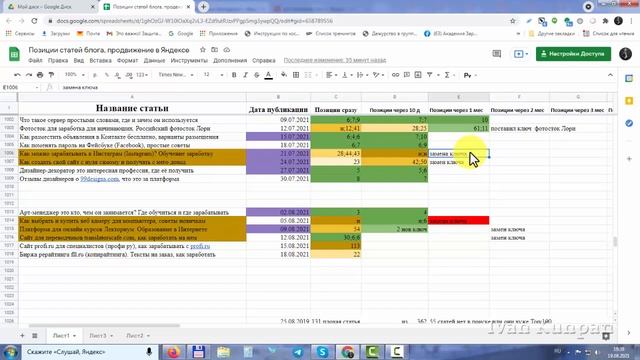Show all sheets list icon
The image size is (640, 360).
35,336
